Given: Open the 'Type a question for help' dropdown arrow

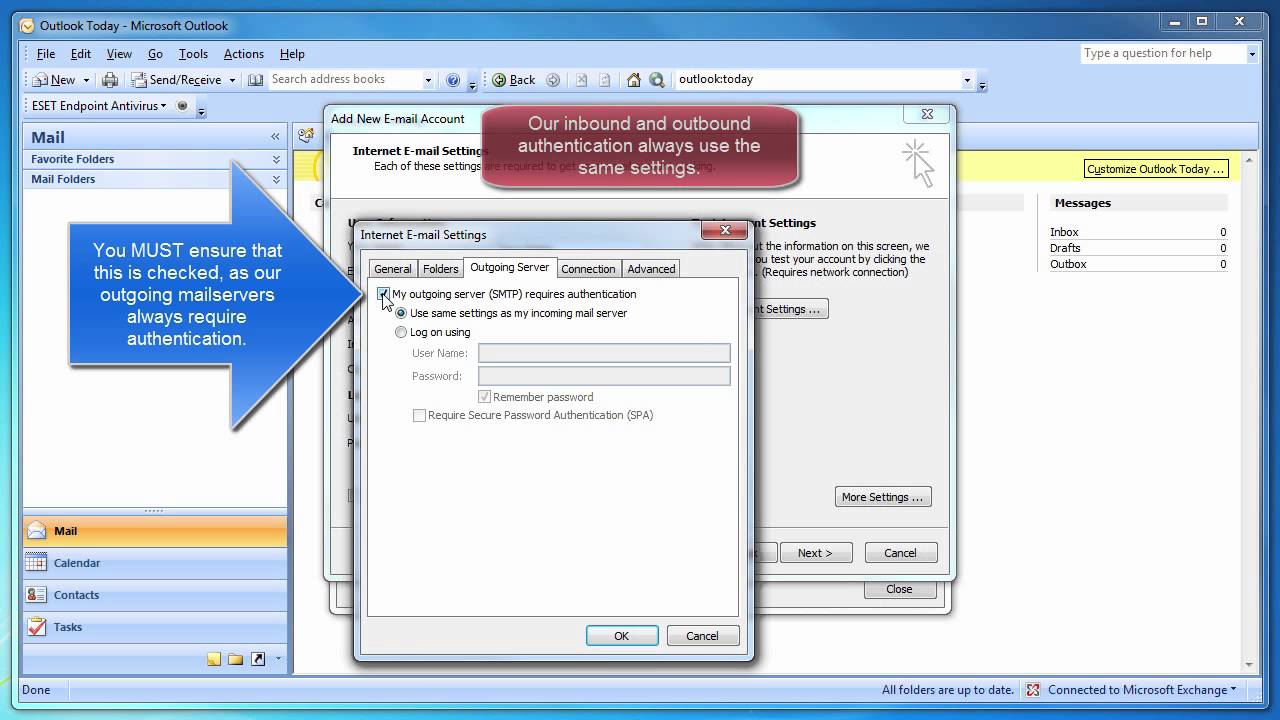Looking at the screenshot, I should coord(1252,54).
